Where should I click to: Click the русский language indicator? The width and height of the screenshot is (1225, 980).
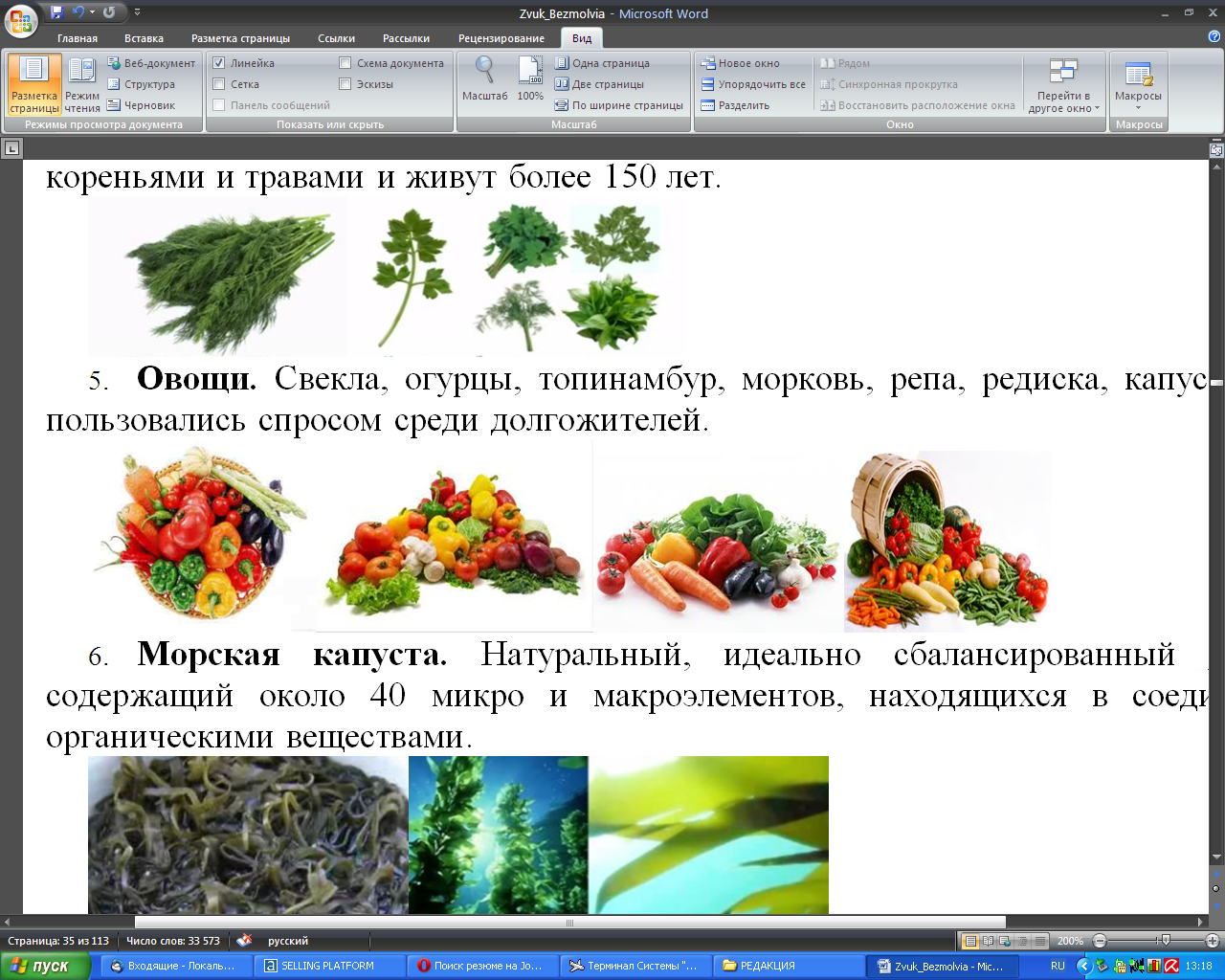288,941
